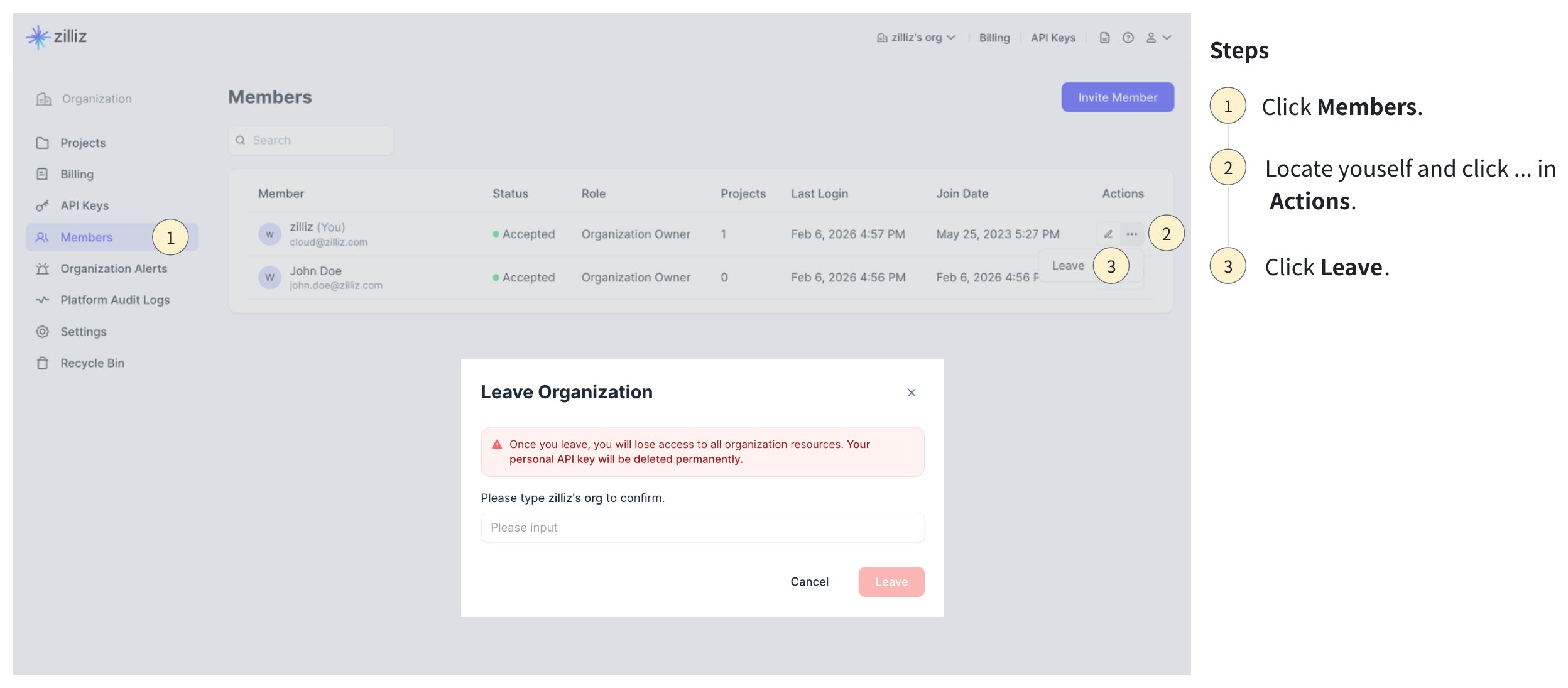Focus the 'Please input' confirmation field

point(702,528)
